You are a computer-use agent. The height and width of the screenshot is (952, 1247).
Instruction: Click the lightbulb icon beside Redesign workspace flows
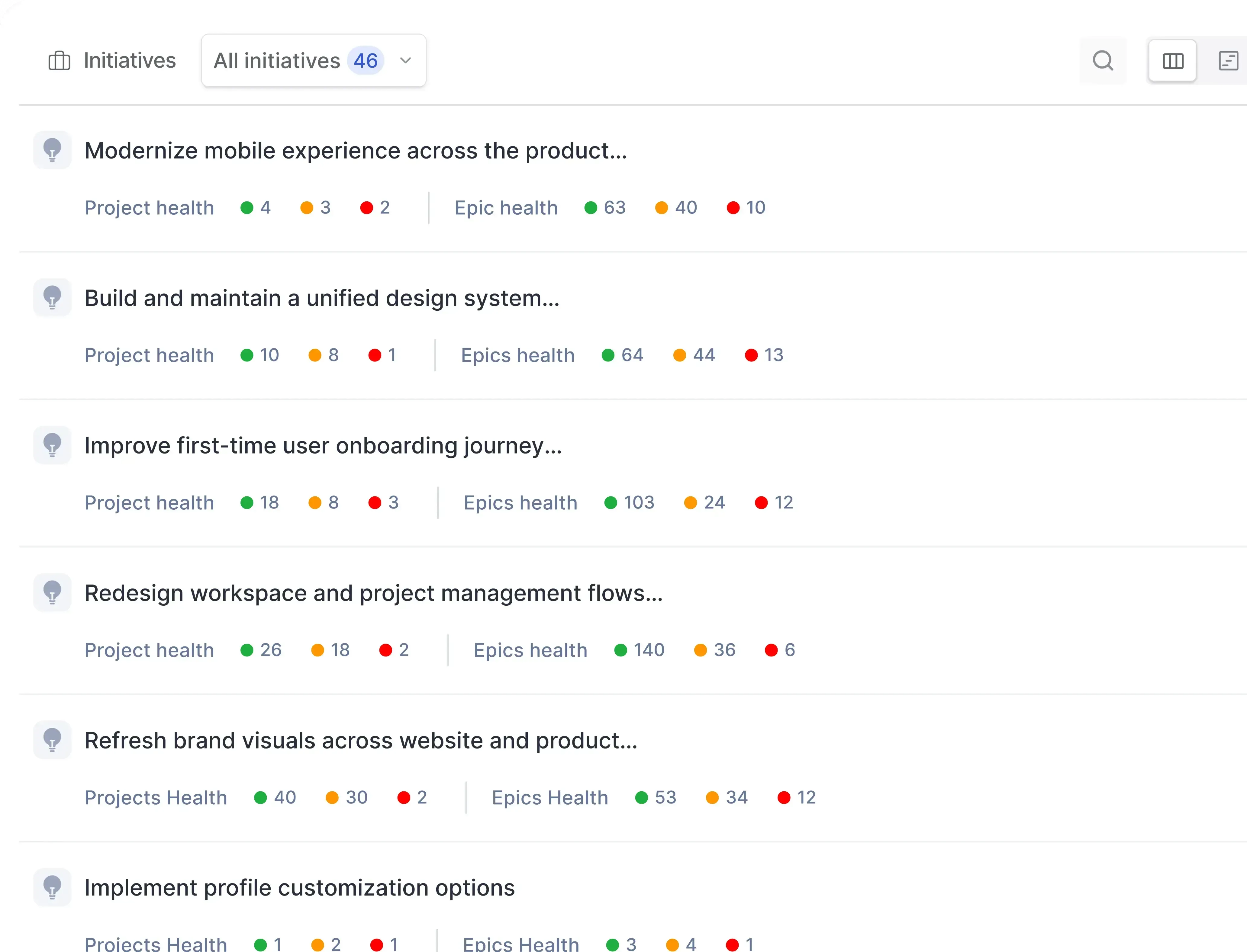pyautogui.click(x=52, y=592)
